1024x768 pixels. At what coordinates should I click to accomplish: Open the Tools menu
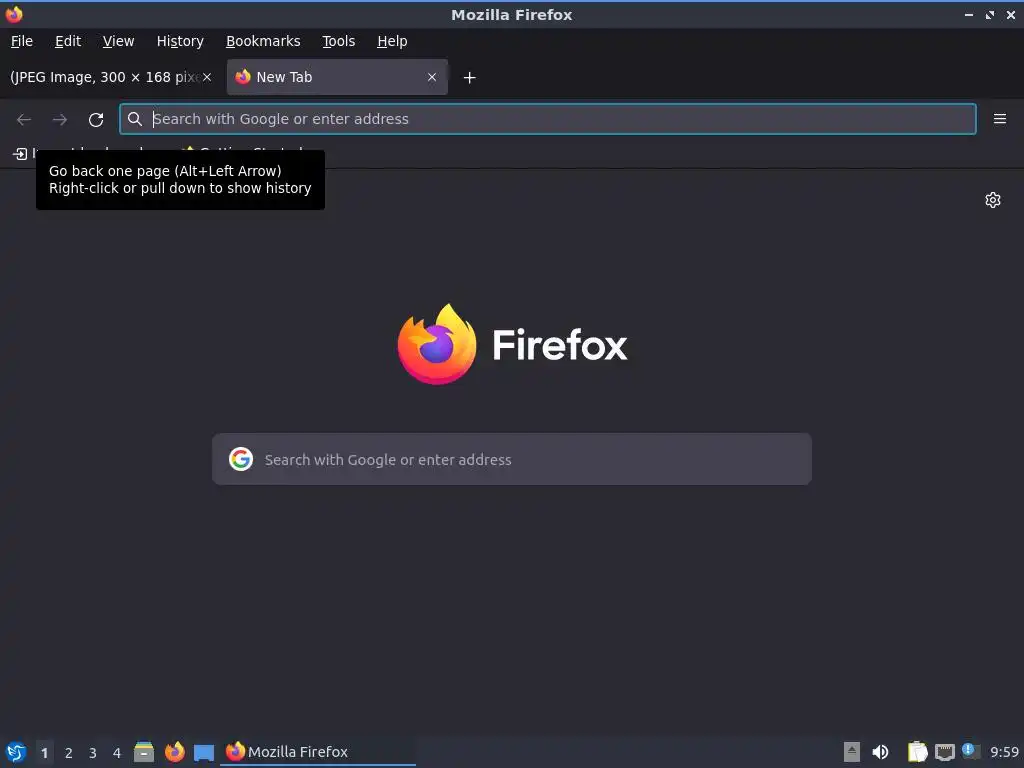click(338, 41)
